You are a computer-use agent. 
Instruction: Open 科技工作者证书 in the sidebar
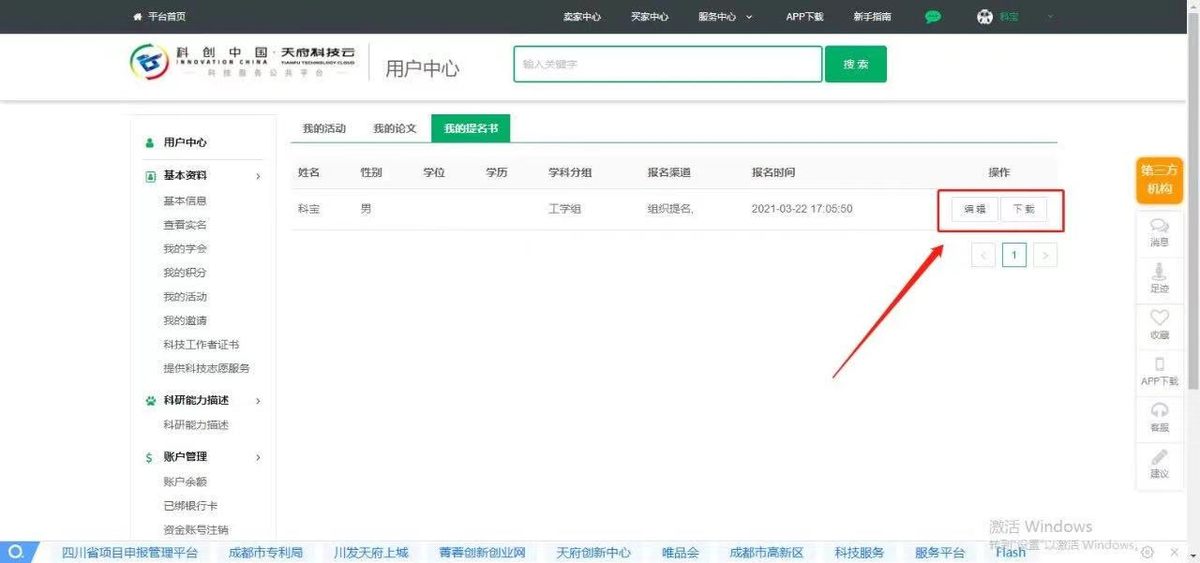(x=201, y=344)
